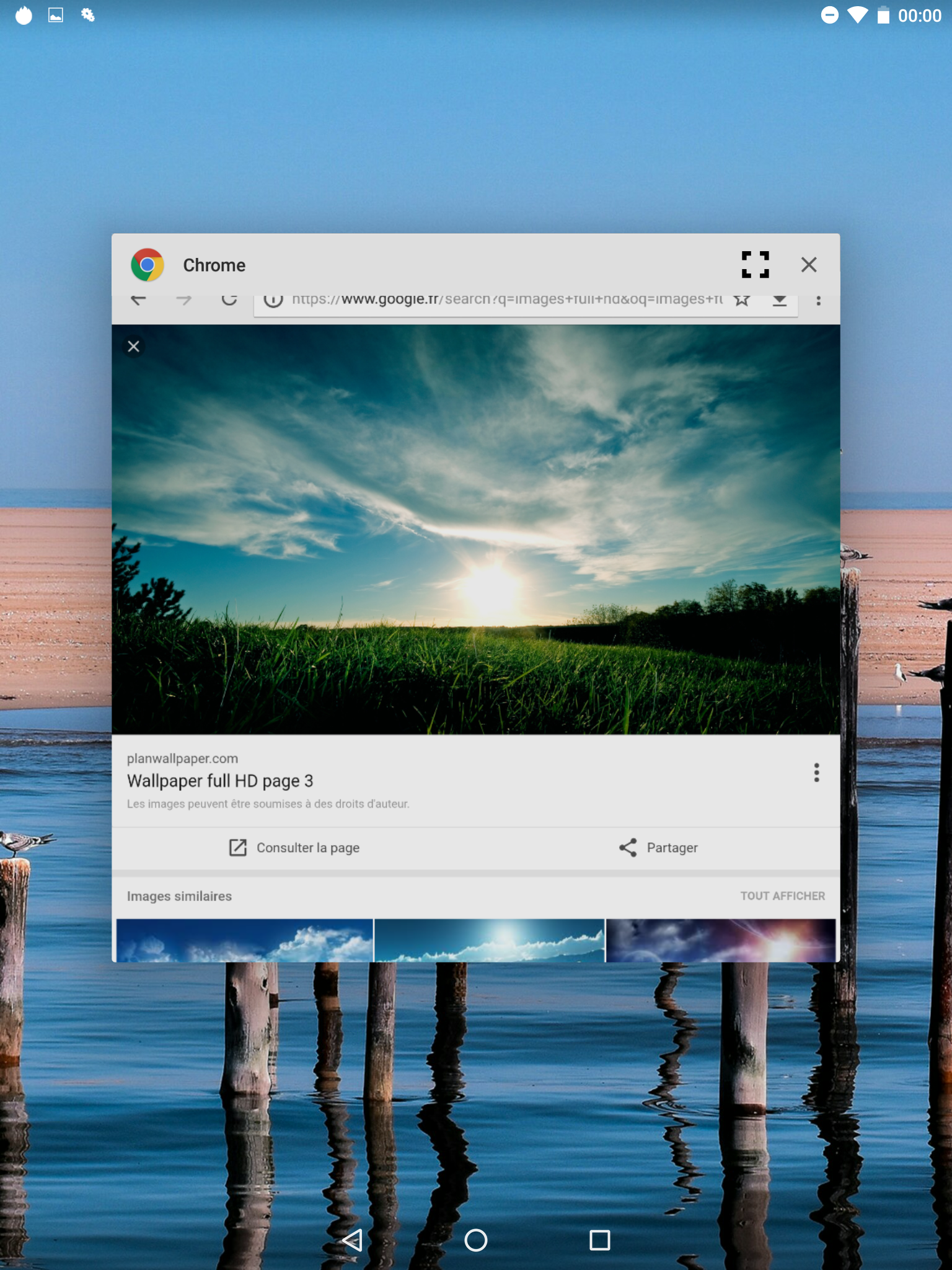
Task: Open Android recent apps square button
Action: pyautogui.click(x=599, y=1240)
